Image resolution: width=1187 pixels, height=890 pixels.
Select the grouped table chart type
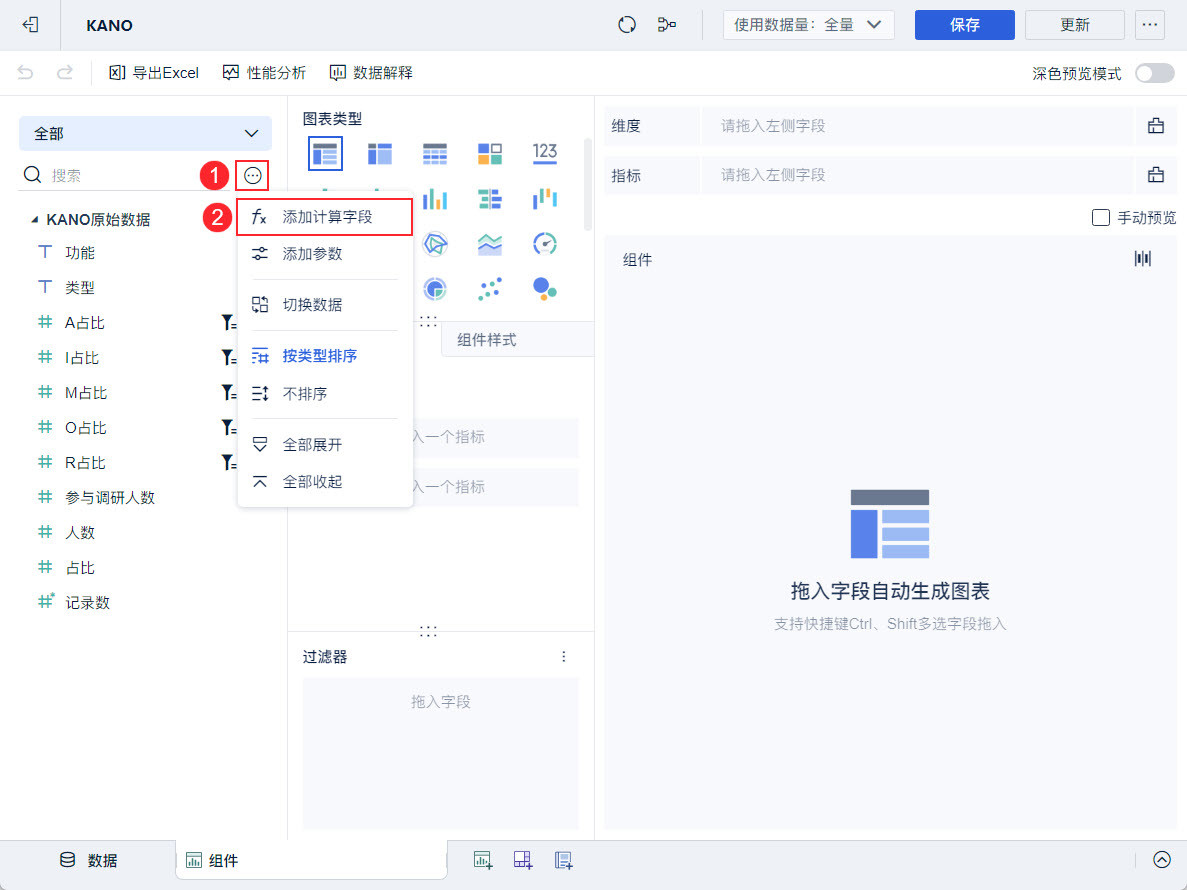(326, 154)
